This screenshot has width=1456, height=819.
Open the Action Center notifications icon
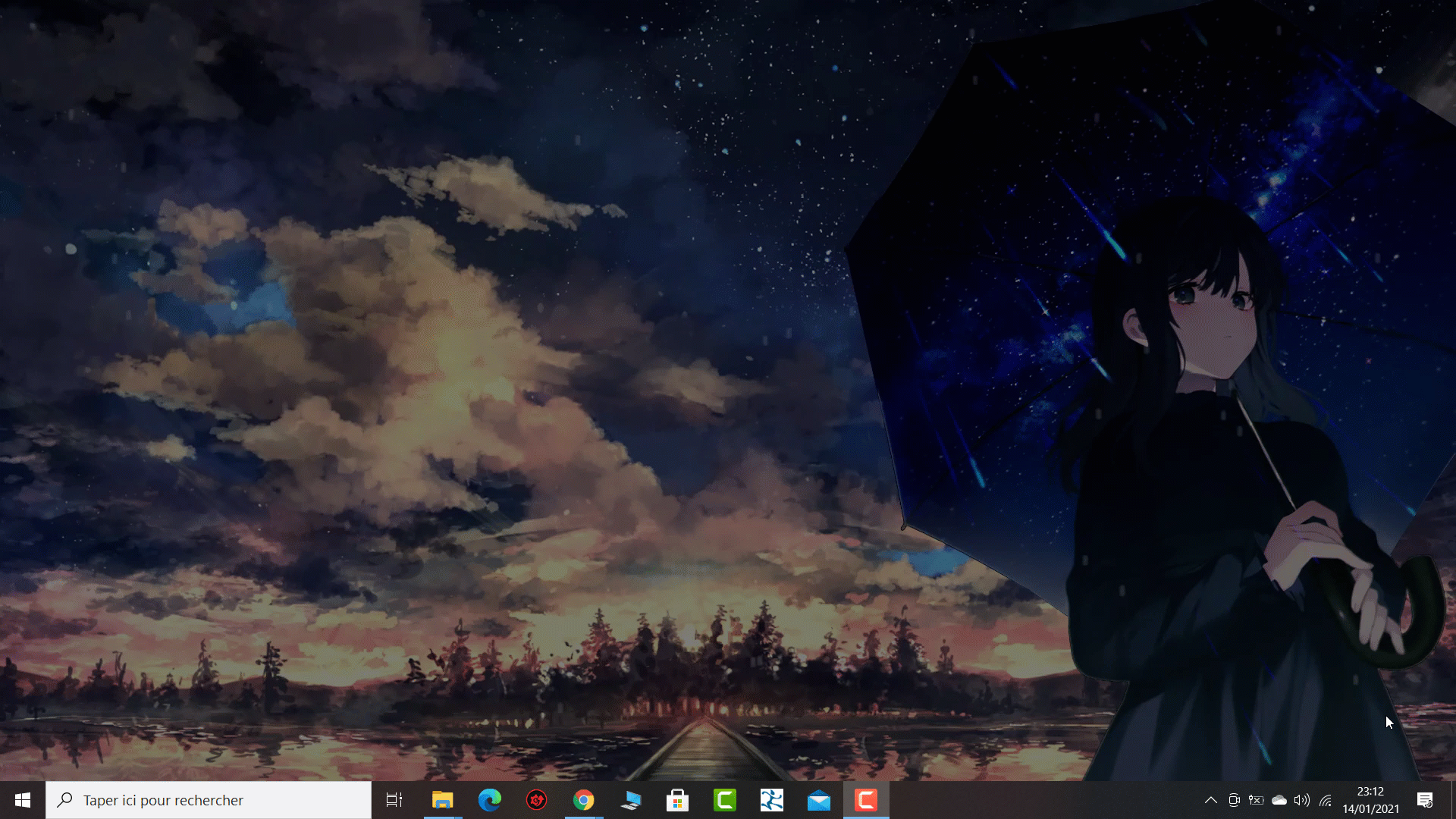(x=1425, y=800)
